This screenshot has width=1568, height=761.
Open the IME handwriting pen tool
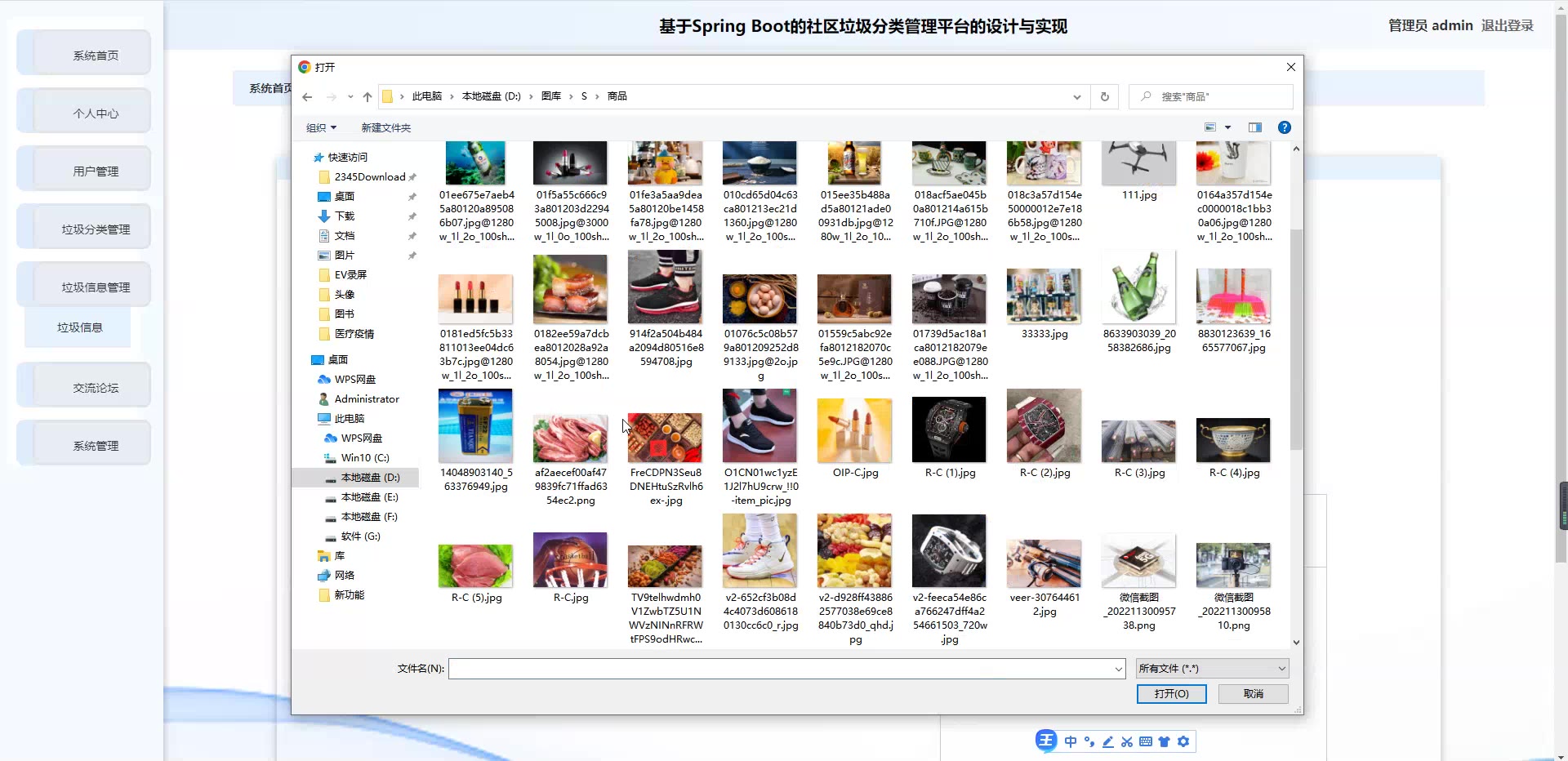[x=1108, y=741]
